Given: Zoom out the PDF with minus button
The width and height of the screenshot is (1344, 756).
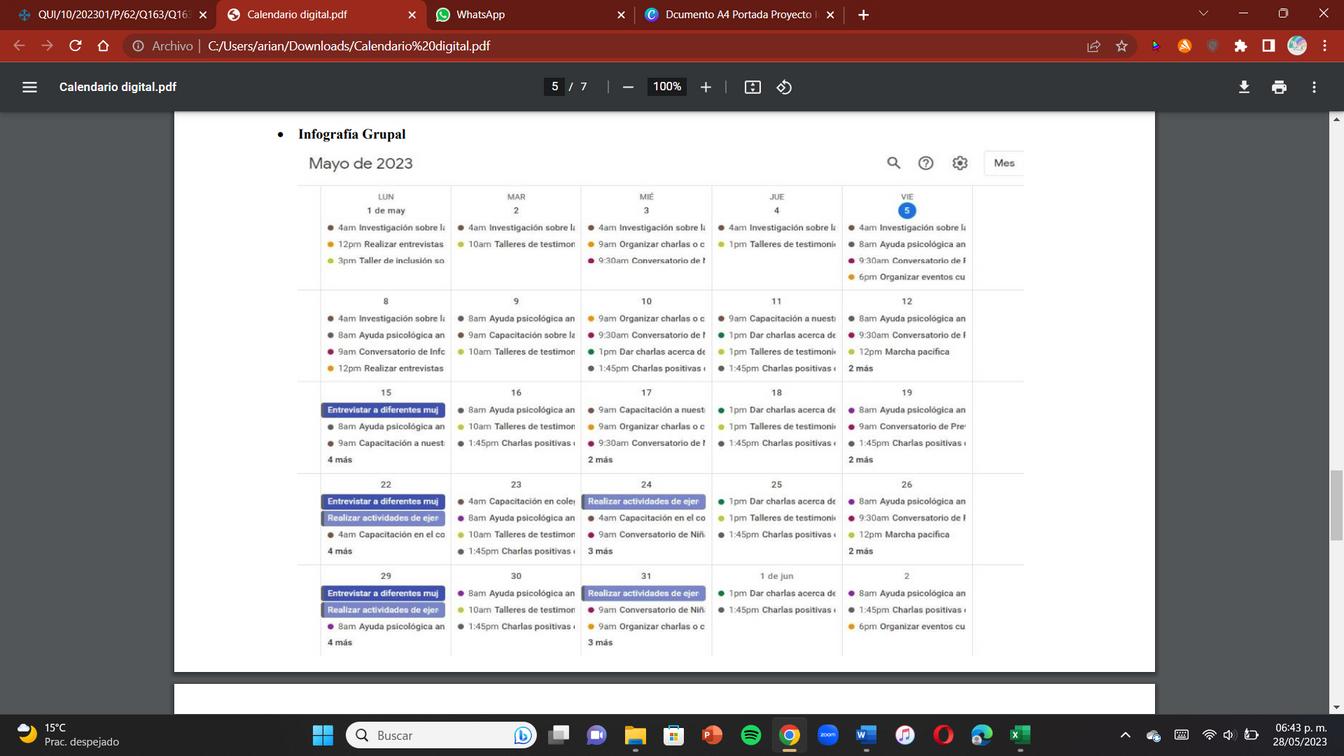Looking at the screenshot, I should click(x=628, y=87).
